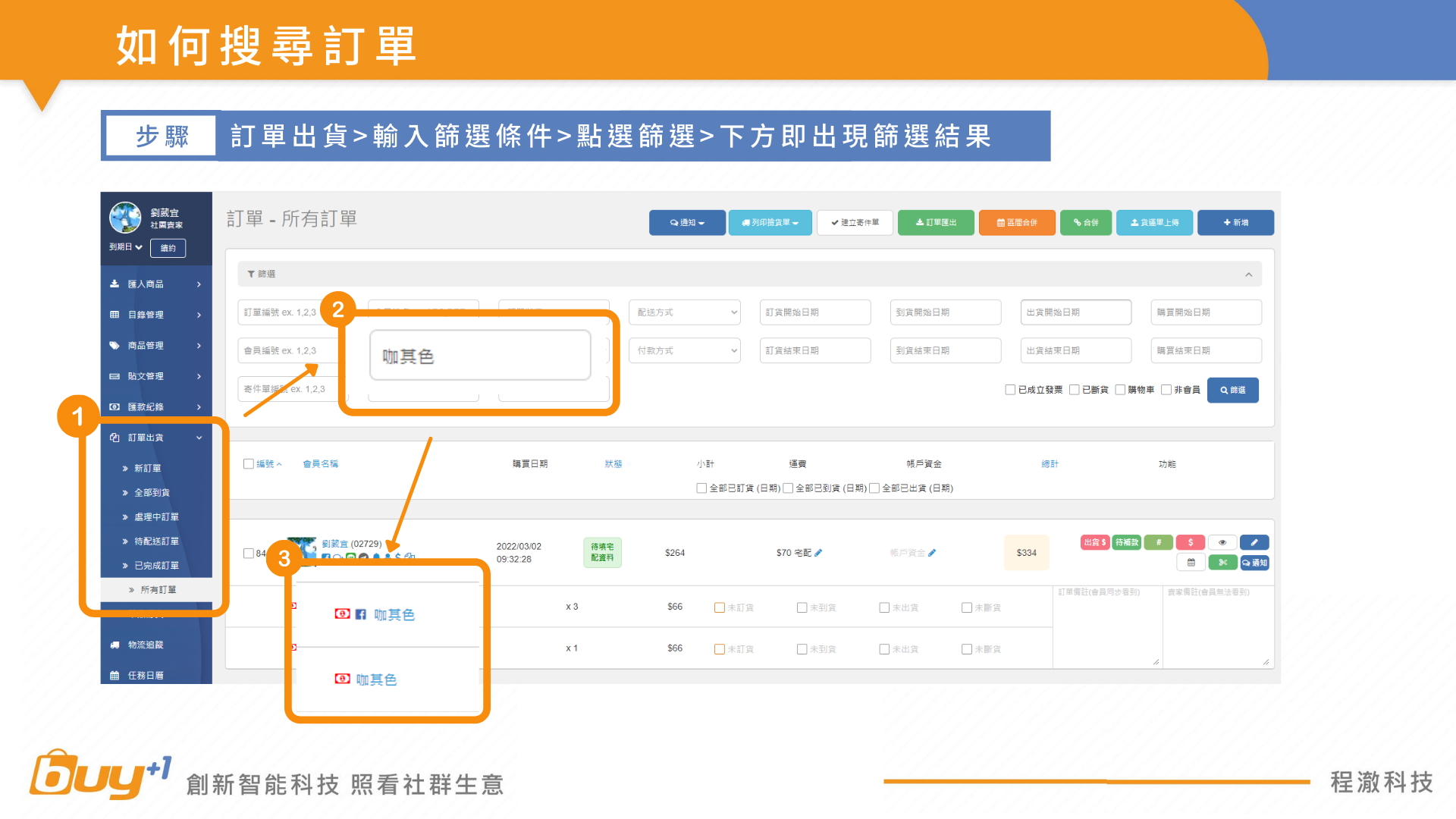Click the blue pencil edit icon on the order row
This screenshot has width=1456, height=819.
[1254, 543]
